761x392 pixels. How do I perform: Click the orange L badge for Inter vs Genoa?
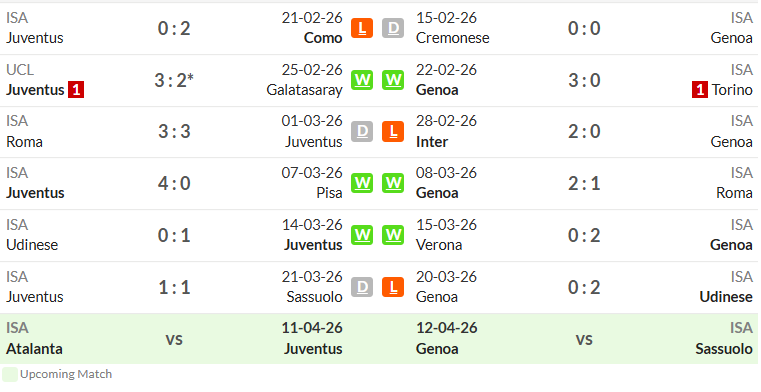pos(393,131)
